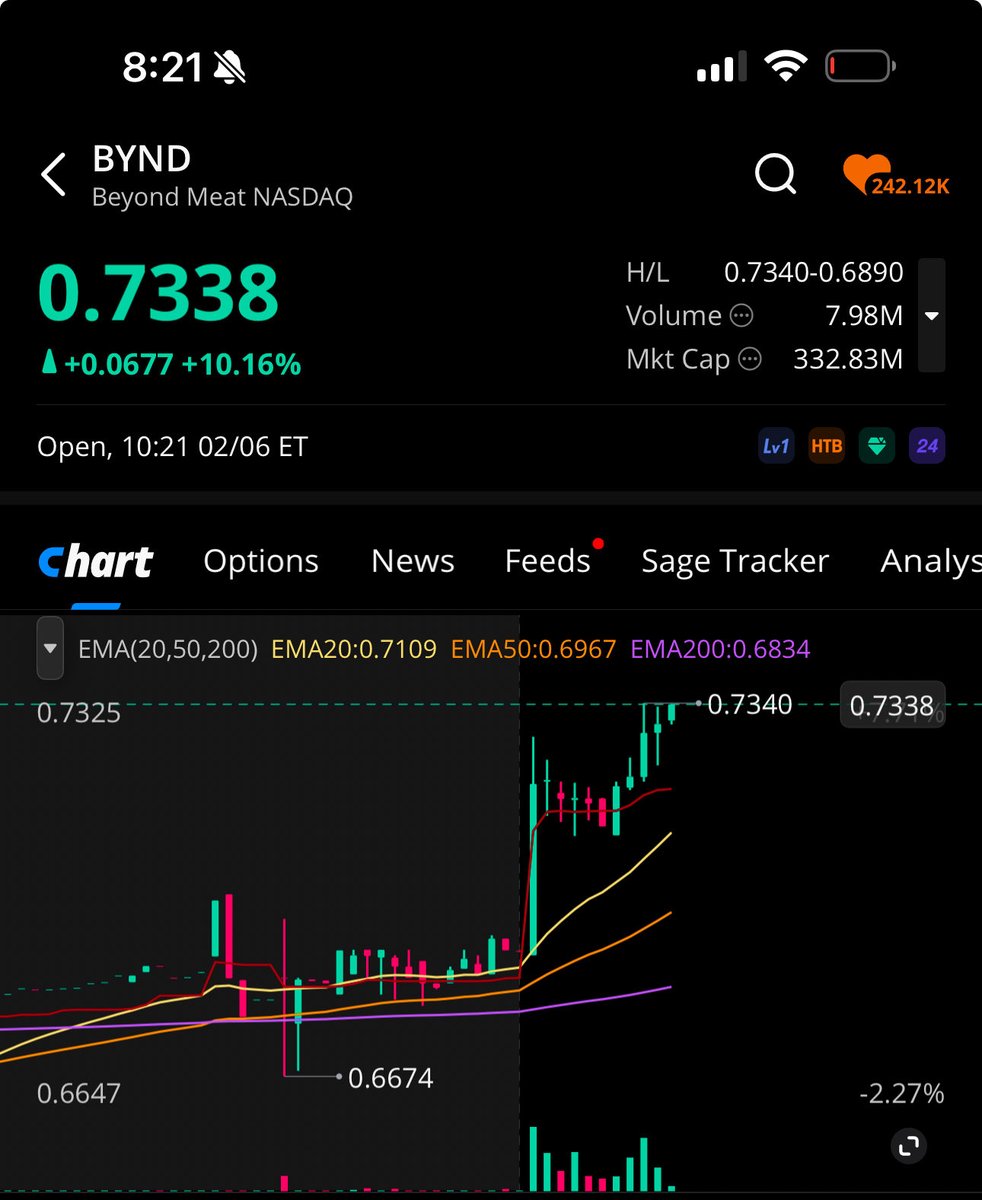This screenshot has height=1200, width=982.
Task: Open Feeds with the red notification dot
Action: point(549,561)
